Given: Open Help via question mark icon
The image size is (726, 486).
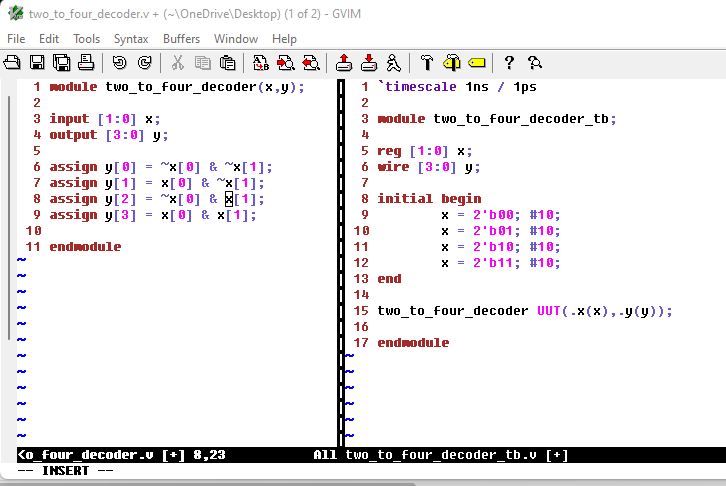Looking at the screenshot, I should pyautogui.click(x=509, y=63).
